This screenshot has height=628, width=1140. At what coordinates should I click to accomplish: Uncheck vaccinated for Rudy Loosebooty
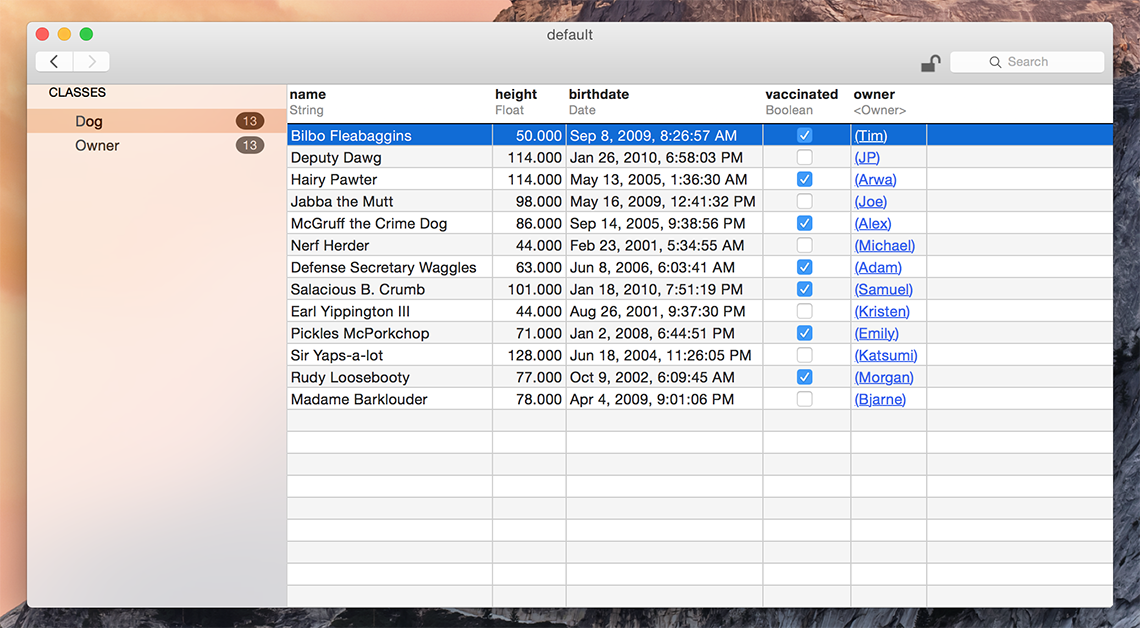[805, 377]
